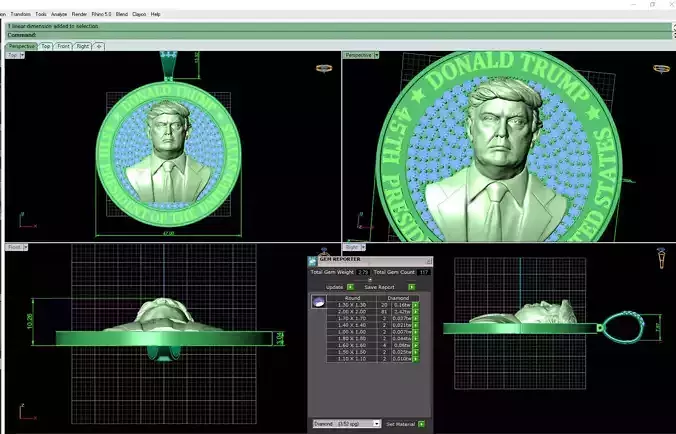Click the Update label

point(334,287)
